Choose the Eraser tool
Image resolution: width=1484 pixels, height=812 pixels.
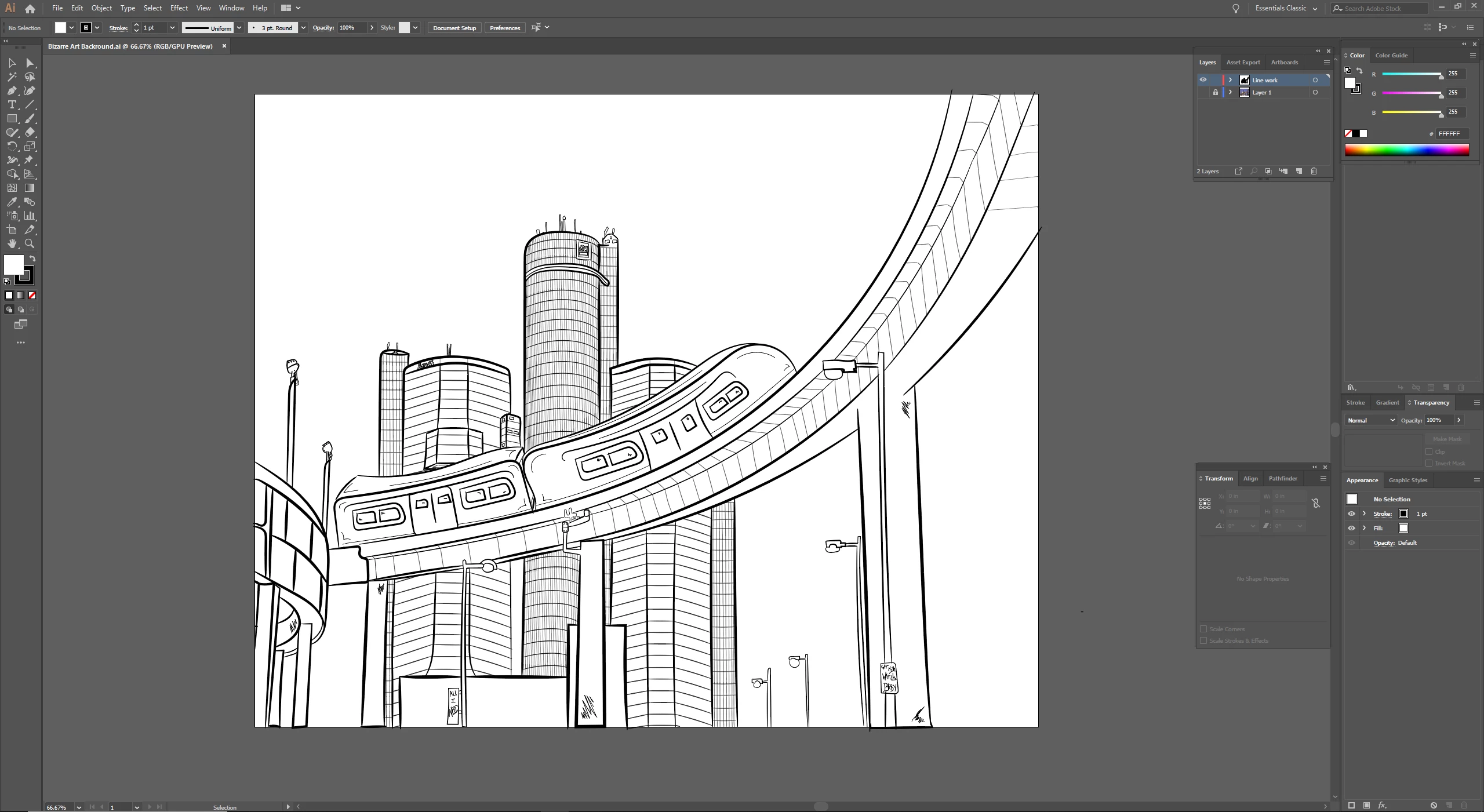pyautogui.click(x=30, y=132)
